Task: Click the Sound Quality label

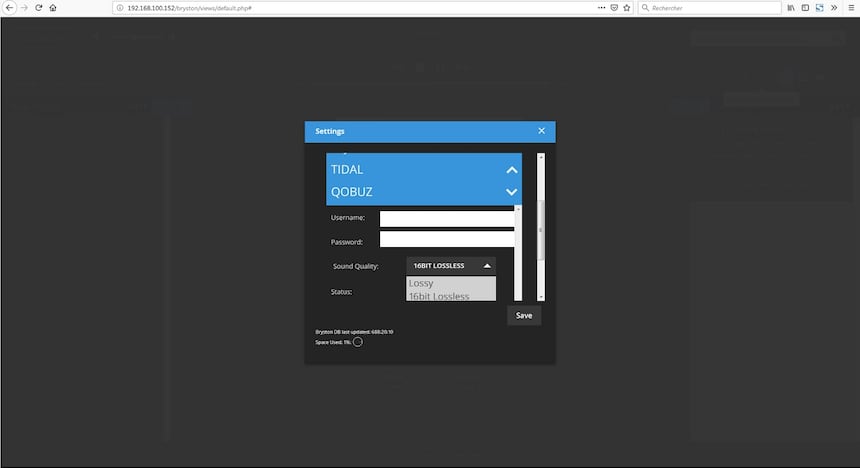Action: pyautogui.click(x=355, y=266)
